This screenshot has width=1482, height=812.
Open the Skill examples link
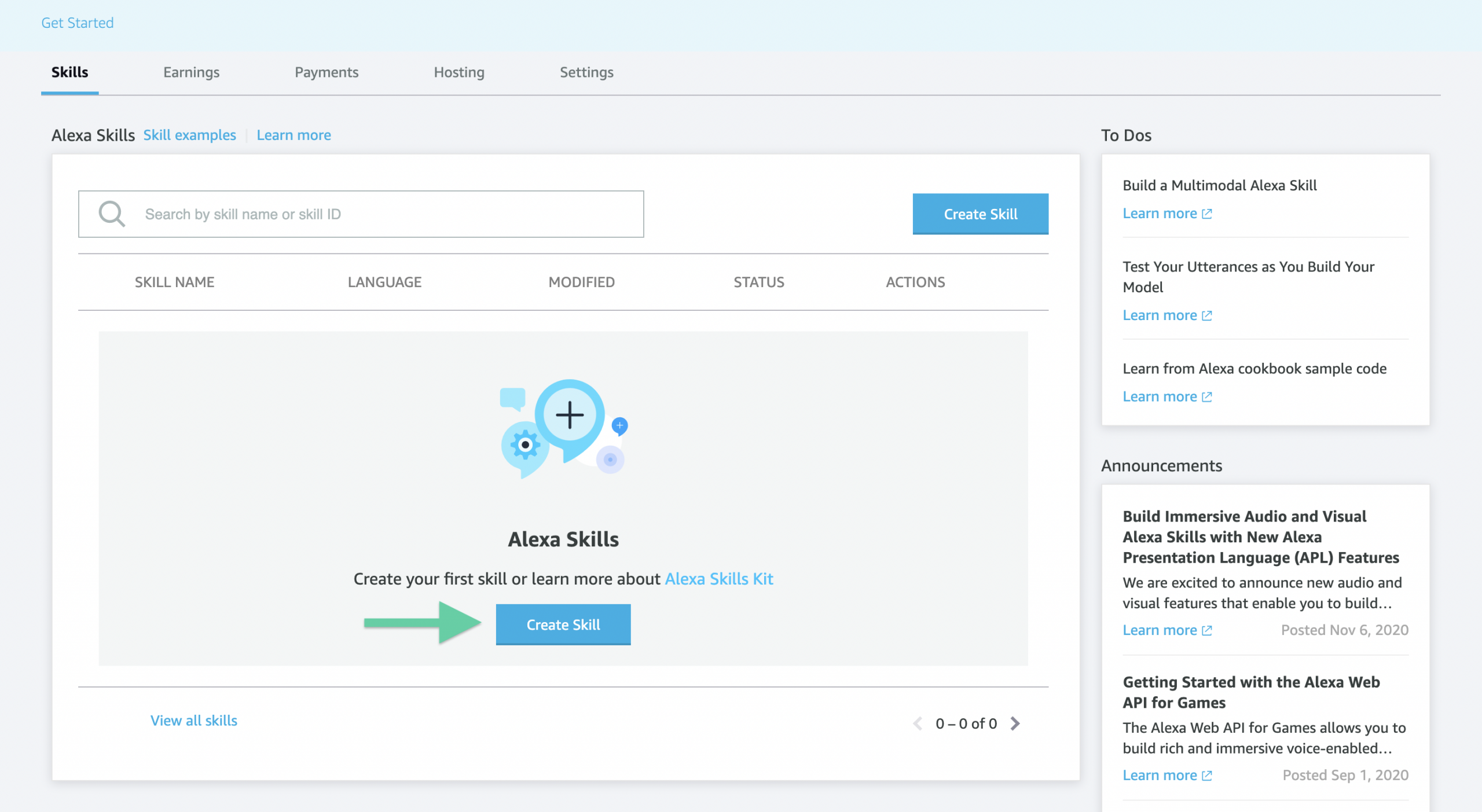click(x=190, y=135)
